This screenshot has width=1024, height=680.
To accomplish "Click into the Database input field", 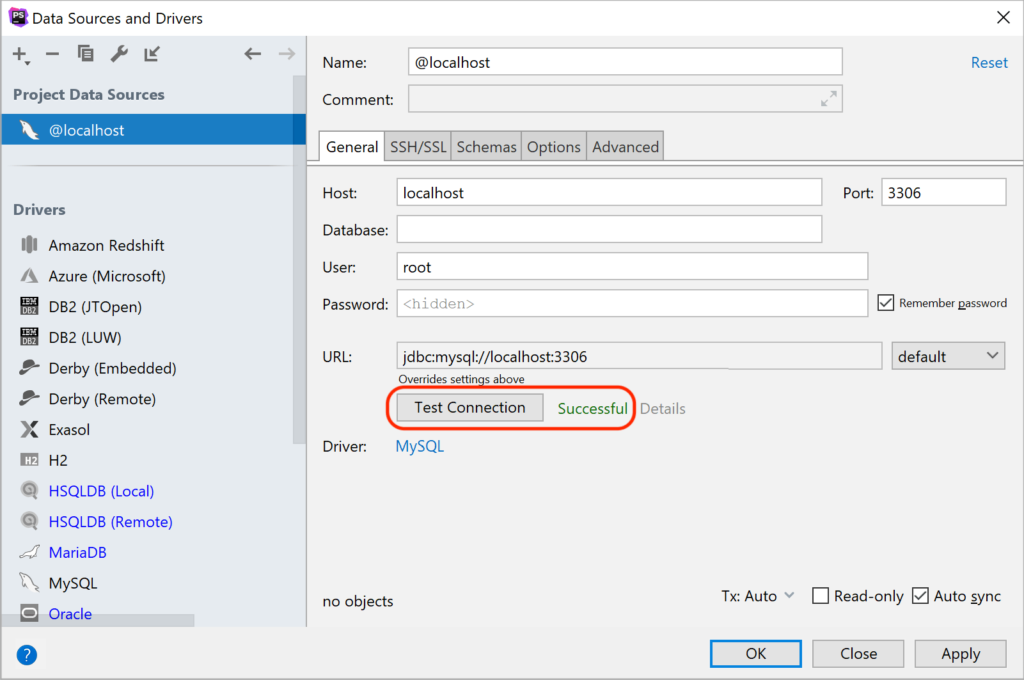I will (609, 230).
